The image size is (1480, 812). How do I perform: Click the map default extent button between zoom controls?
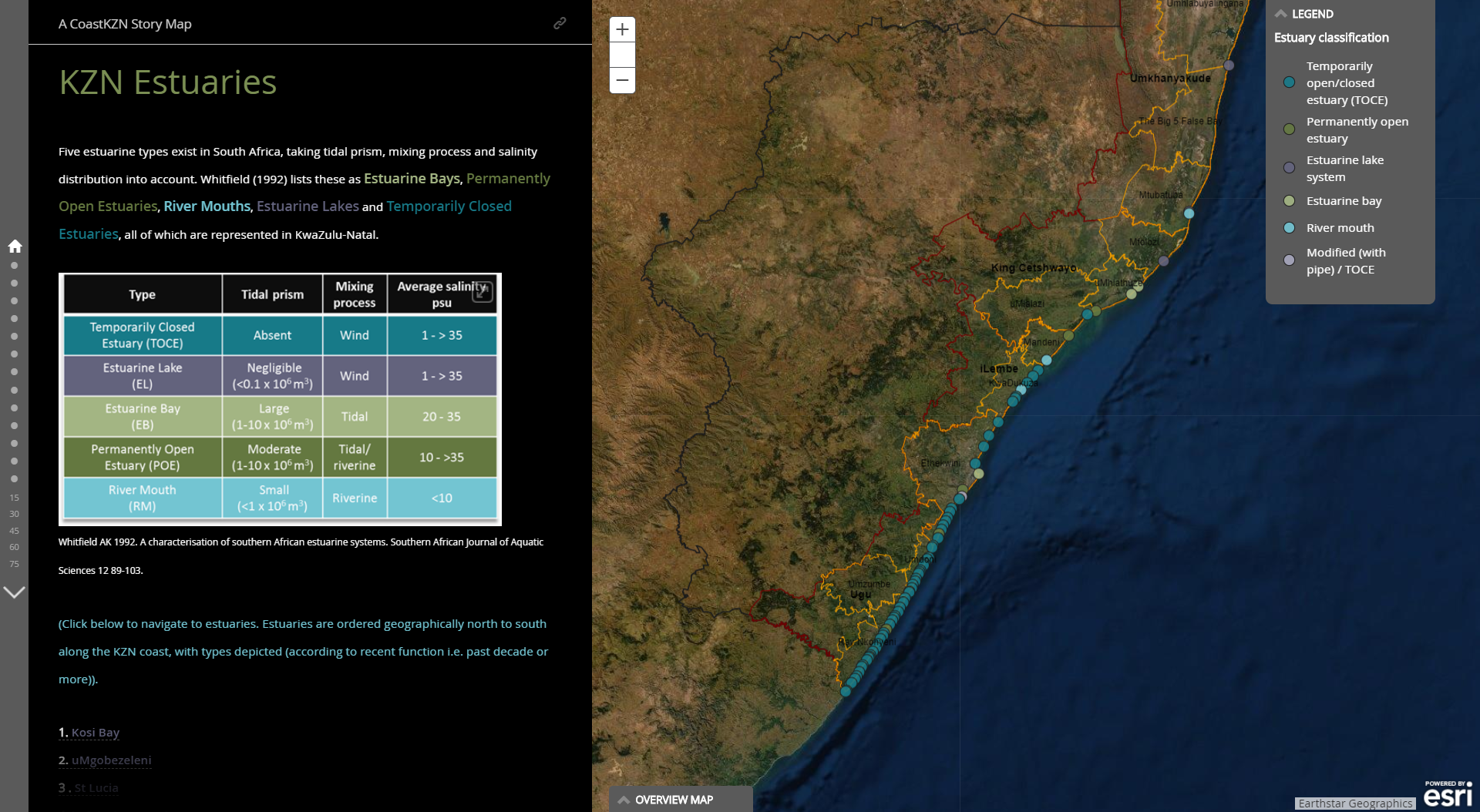(622, 55)
